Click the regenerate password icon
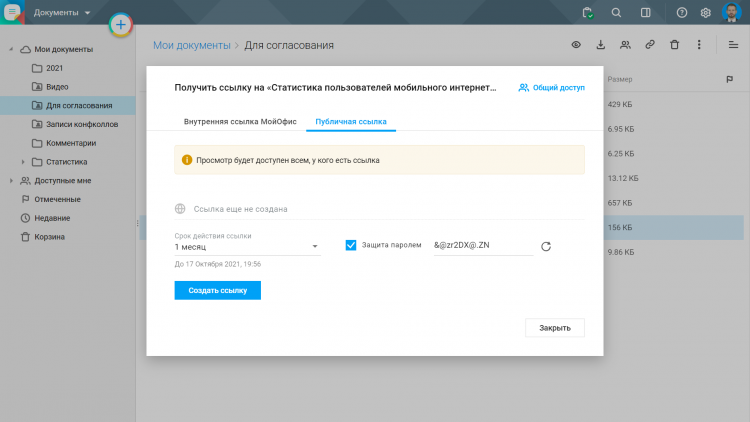Viewport: 750px width, 422px height. click(x=546, y=246)
